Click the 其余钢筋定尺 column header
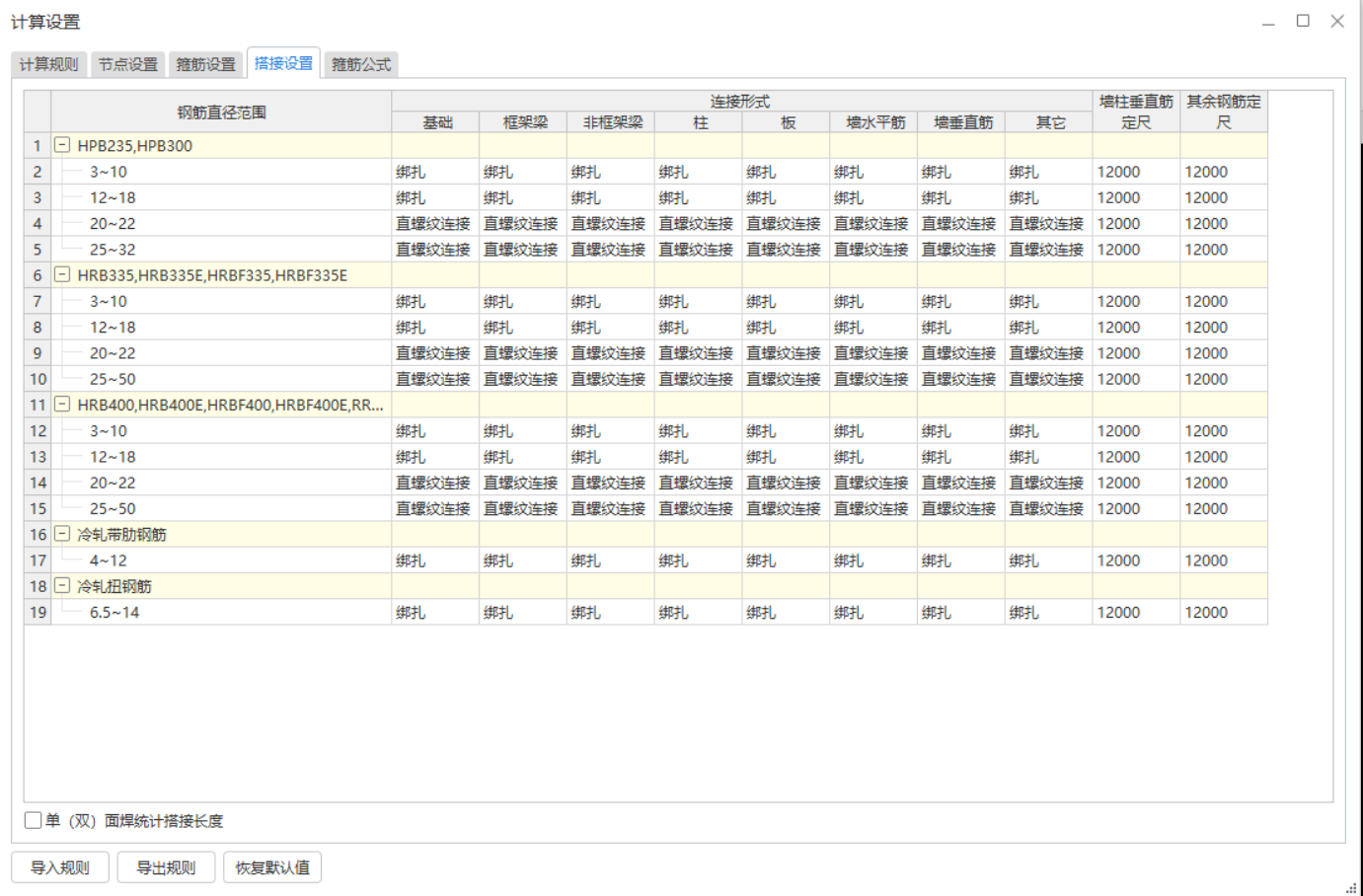 (1224, 112)
